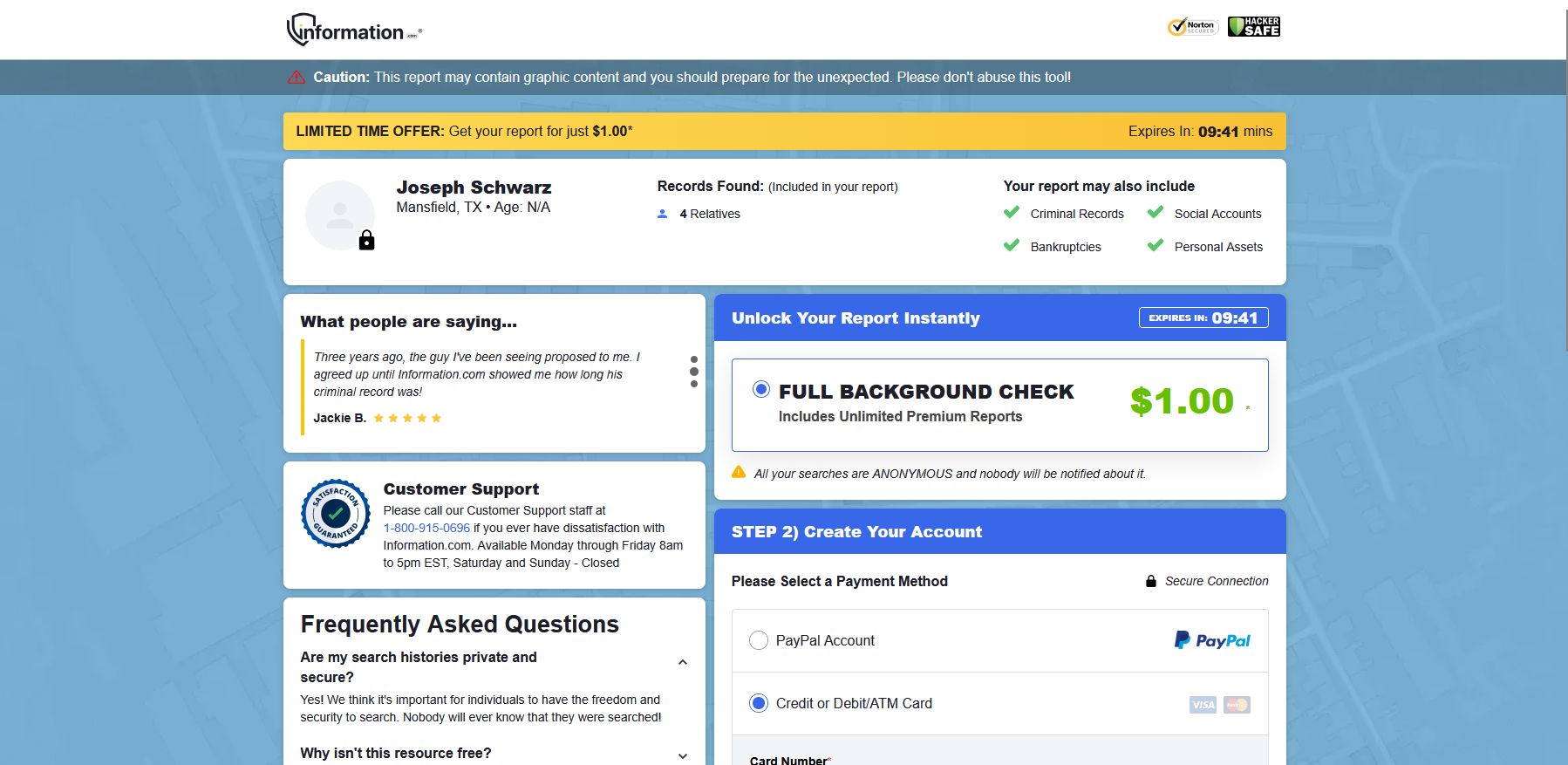Click the Information.com logo
The width and height of the screenshot is (1568, 765).
(x=354, y=30)
